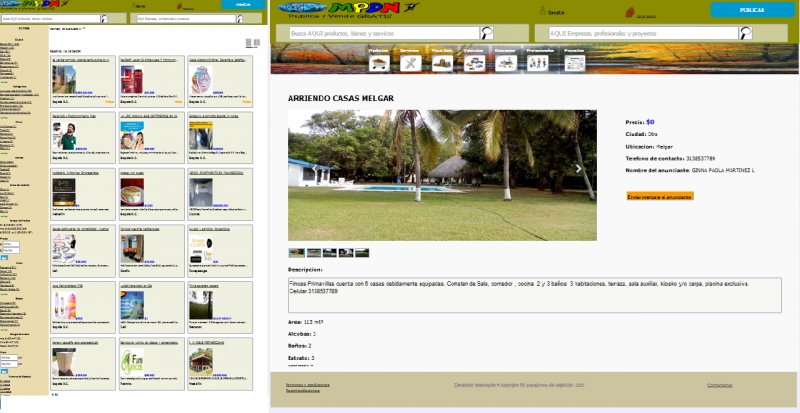The width and height of the screenshot is (800, 413).
Task: Select the first gallery thumbnail below main photo
Action: [x=296, y=253]
